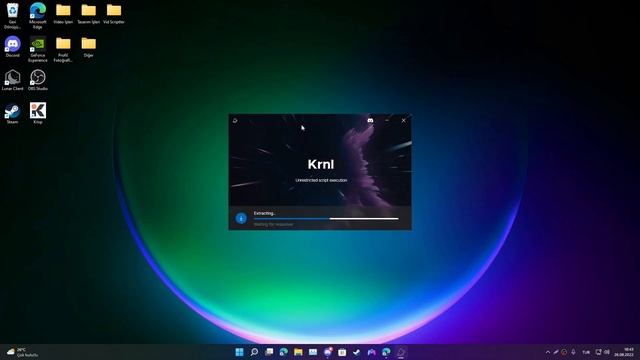Select the Video İşleri desktop folder
Viewport: 640px width, 360px height.
[x=63, y=13]
